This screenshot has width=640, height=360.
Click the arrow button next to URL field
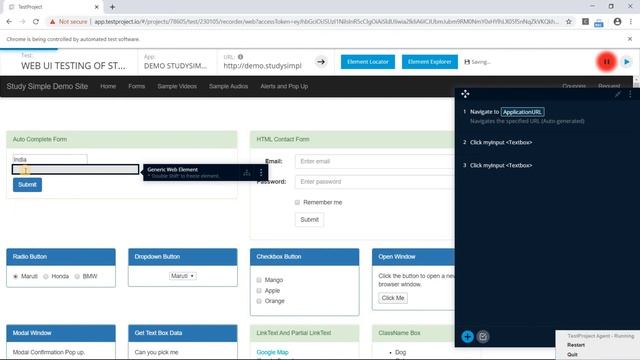(x=321, y=62)
